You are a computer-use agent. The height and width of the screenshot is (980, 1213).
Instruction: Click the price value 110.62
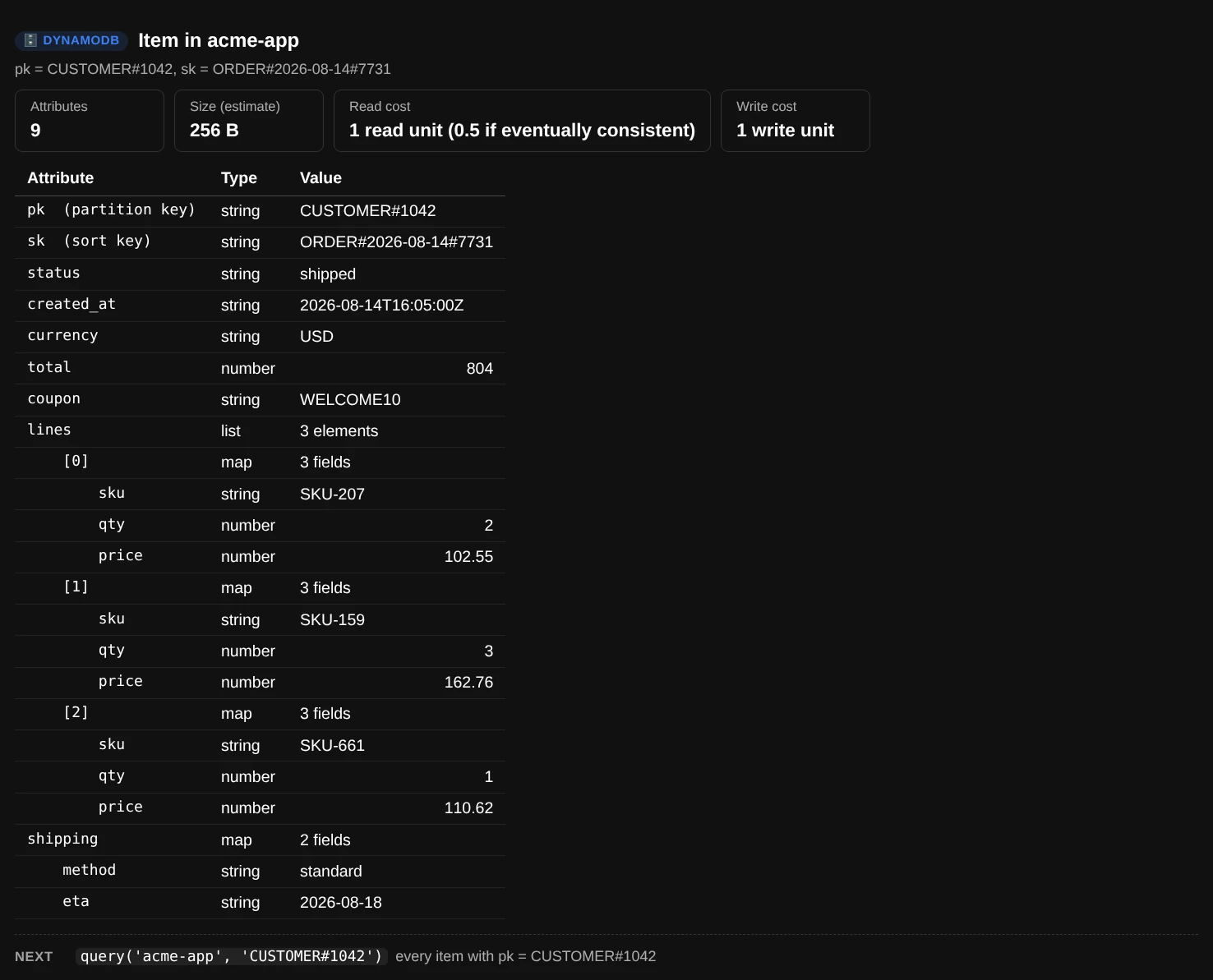(469, 808)
